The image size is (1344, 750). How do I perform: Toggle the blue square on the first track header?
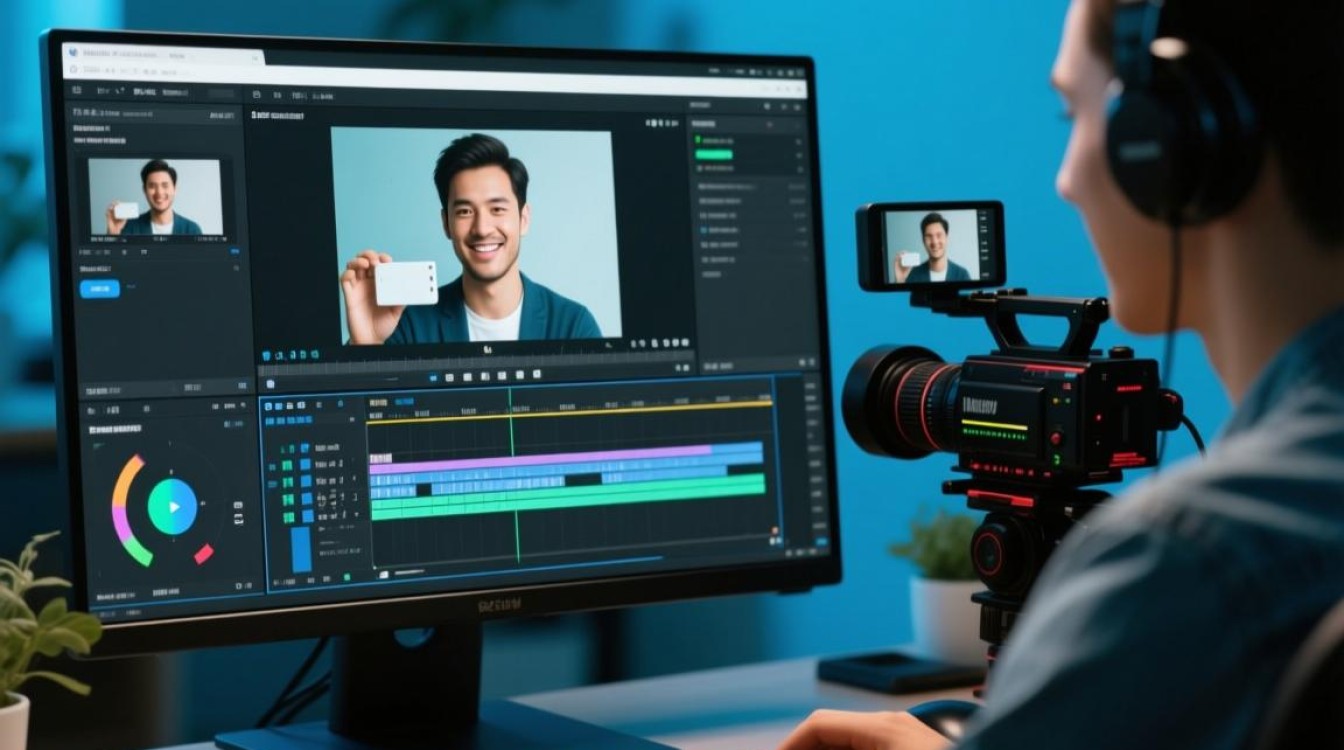point(305,447)
